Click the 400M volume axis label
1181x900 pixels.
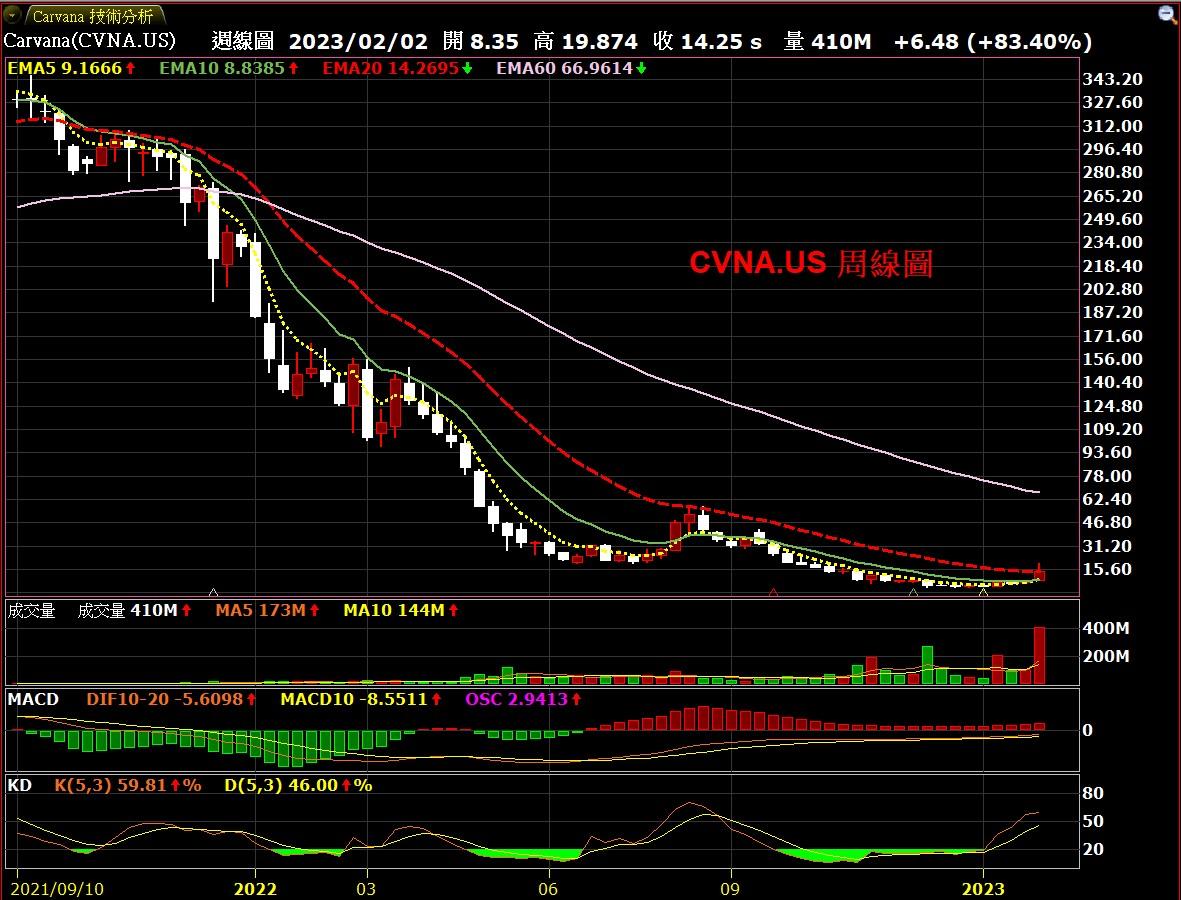(x=1106, y=628)
